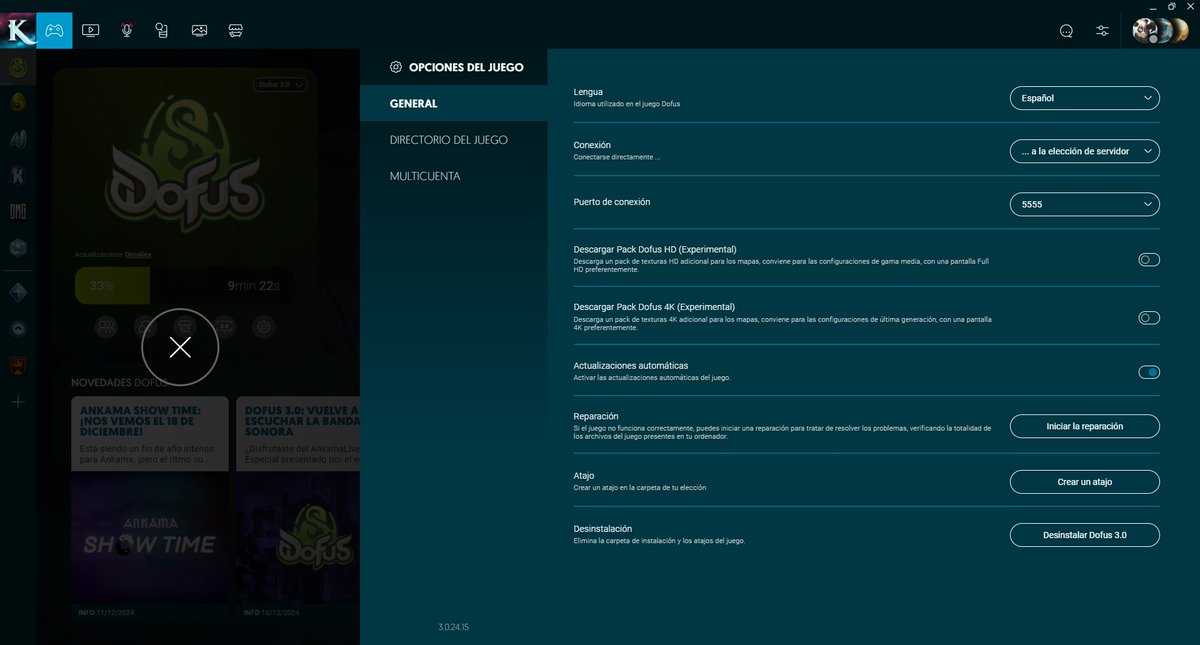The image size is (1200, 645).
Task: Enable Descargar Pack Dofus HD toggle
Action: point(1149,260)
